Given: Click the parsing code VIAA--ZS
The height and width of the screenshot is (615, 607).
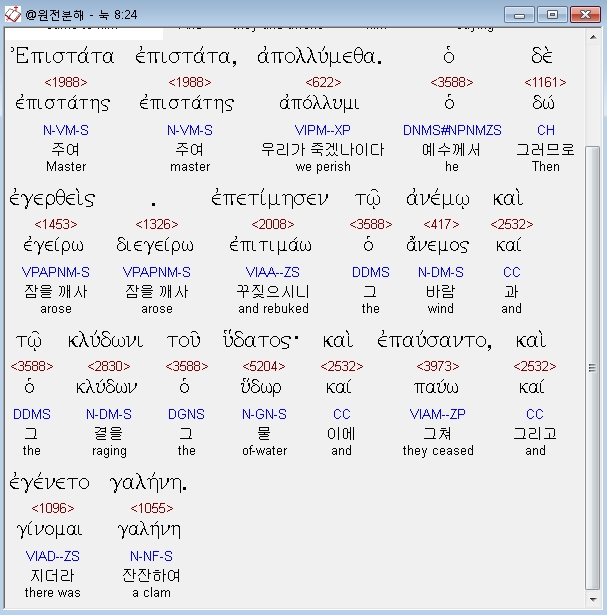Looking at the screenshot, I should (x=273, y=272).
